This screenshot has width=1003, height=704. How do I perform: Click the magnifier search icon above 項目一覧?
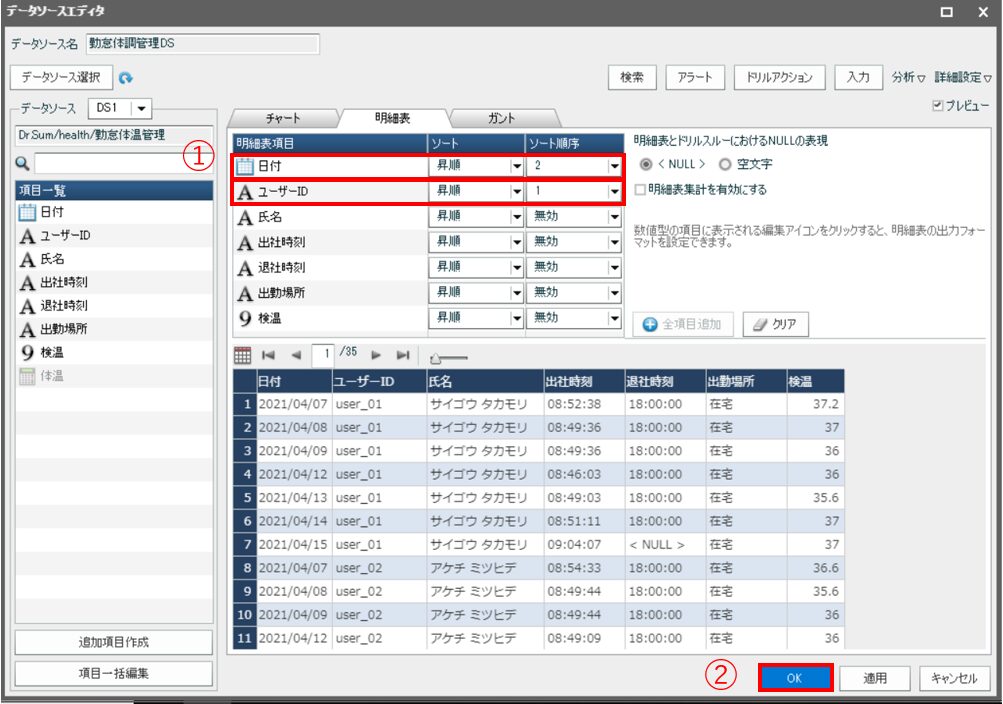pyautogui.click(x=22, y=163)
